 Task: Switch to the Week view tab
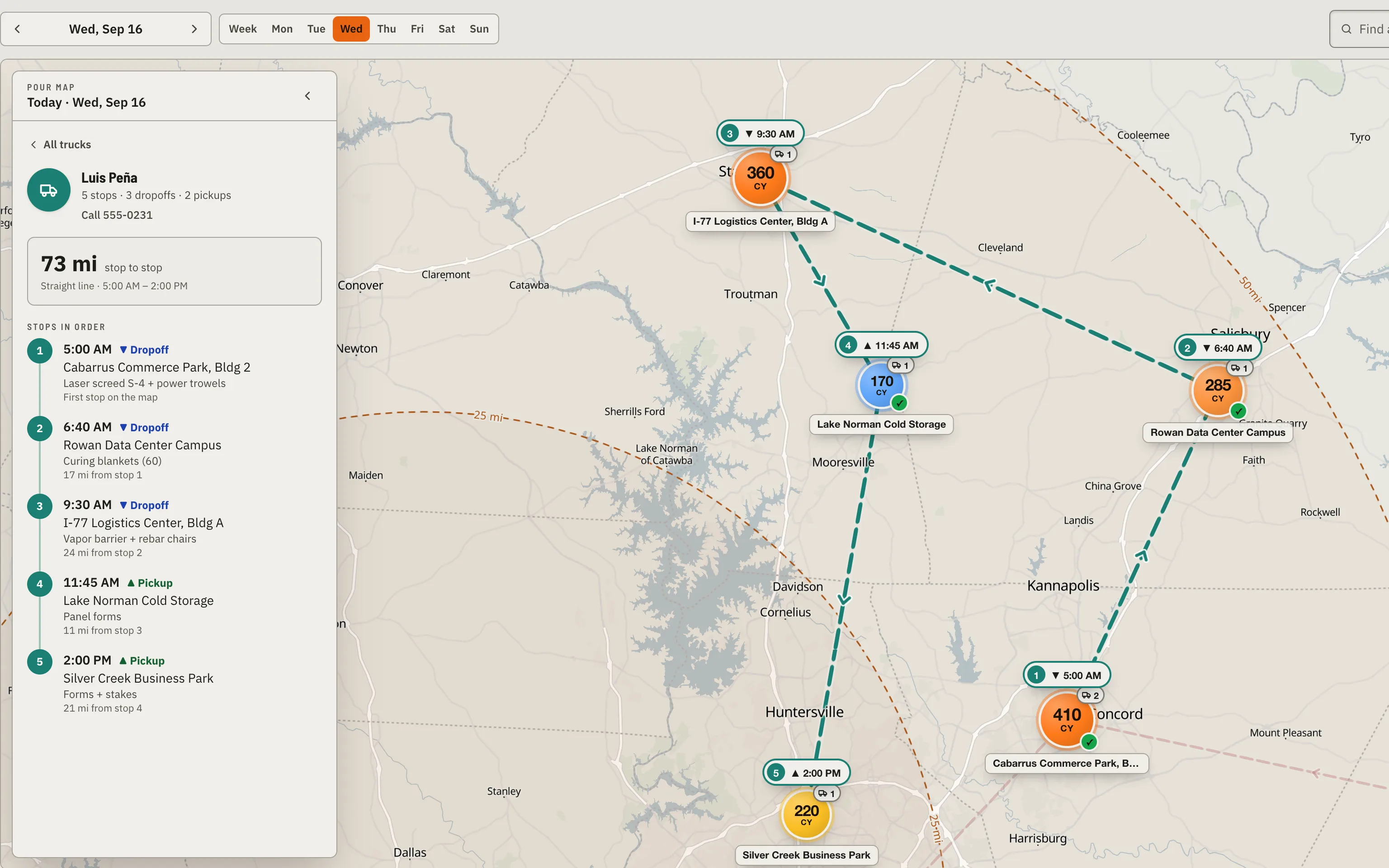243,28
